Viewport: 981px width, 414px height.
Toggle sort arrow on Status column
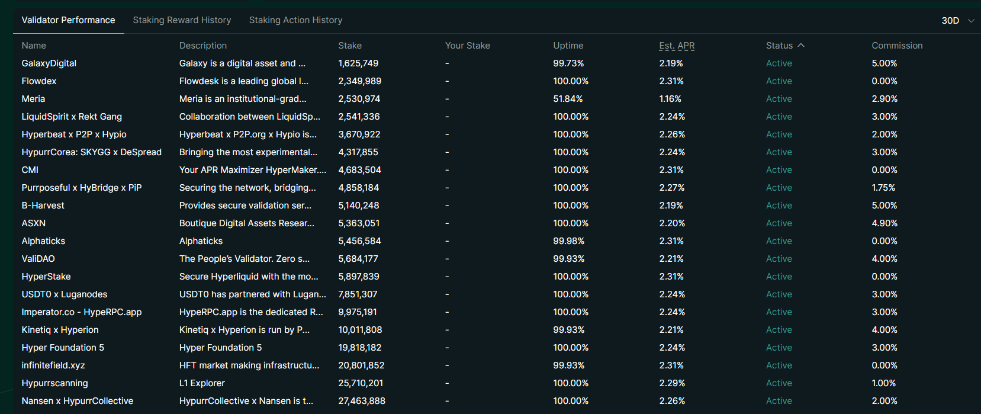[x=801, y=46]
